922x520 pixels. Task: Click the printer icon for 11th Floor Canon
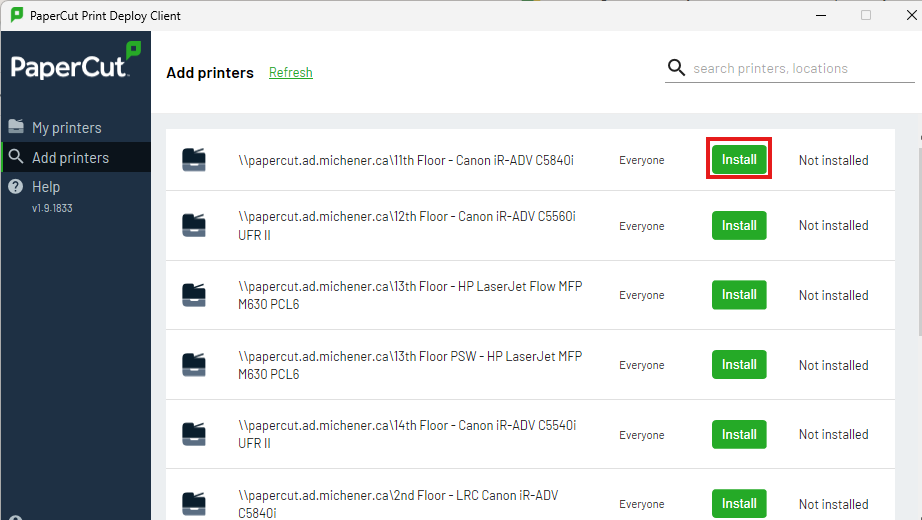click(x=194, y=160)
